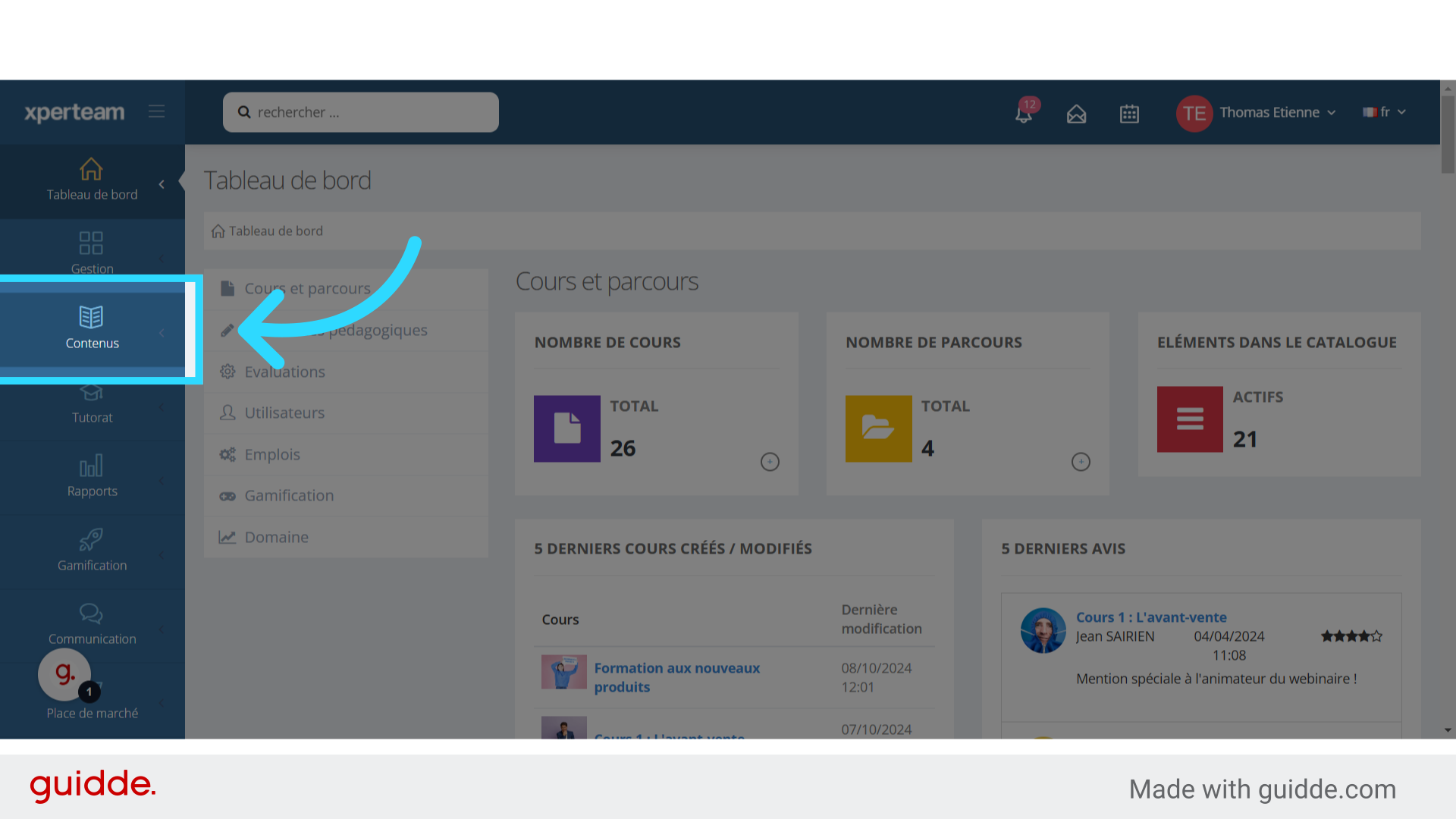
Task: Open the Formation aux nouveaux produits course
Action: 676,677
